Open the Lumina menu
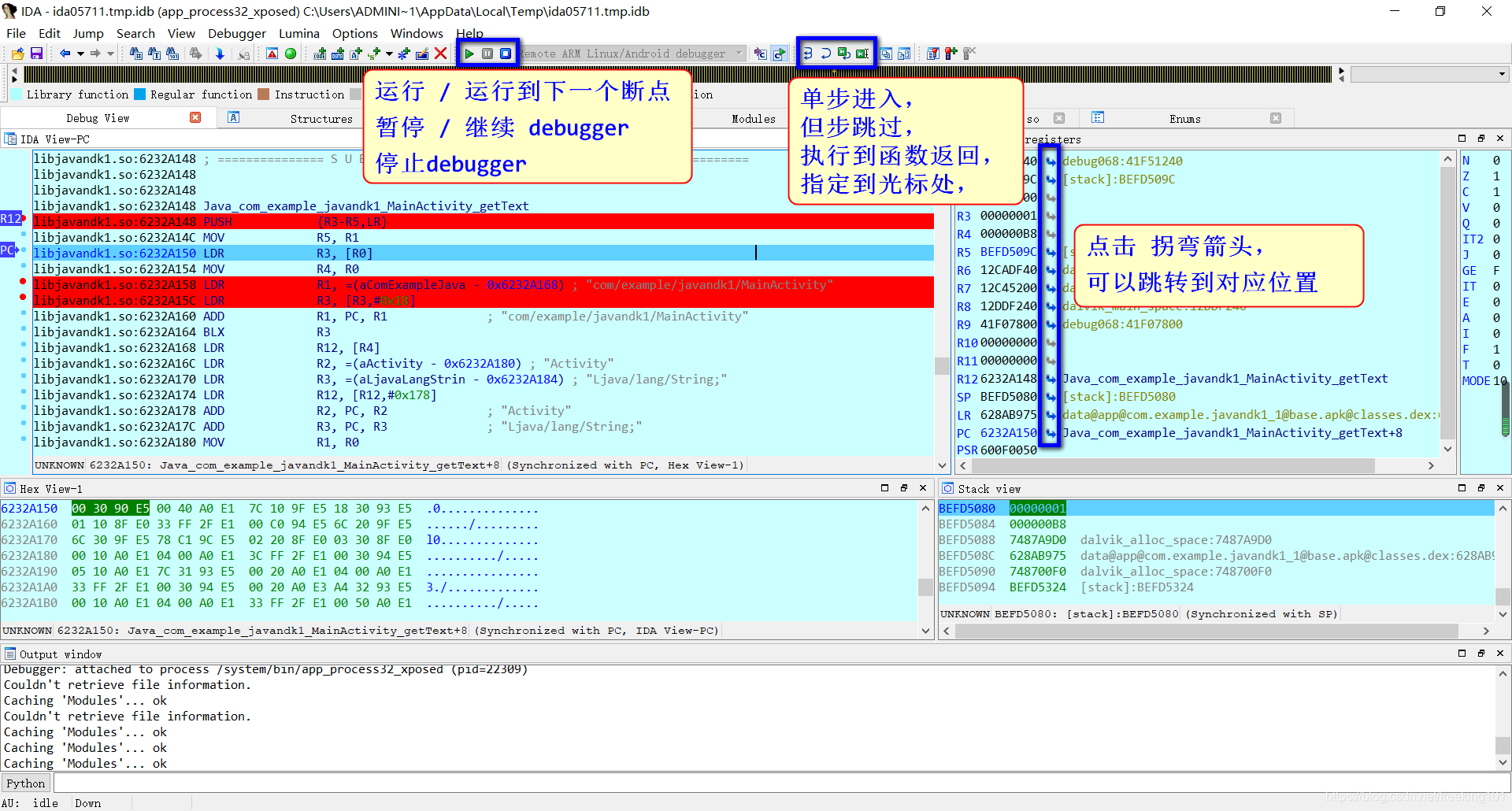 tap(299, 33)
